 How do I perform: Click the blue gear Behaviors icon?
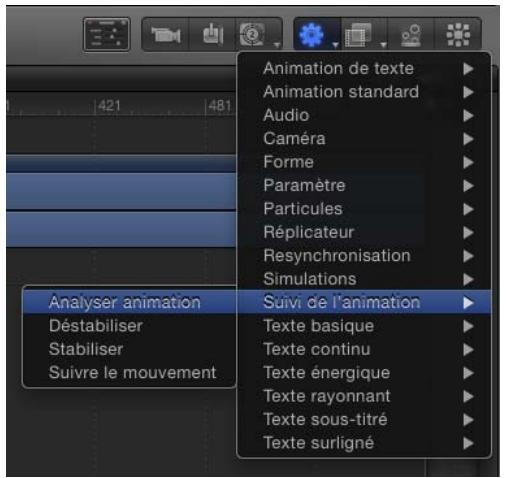312,34
